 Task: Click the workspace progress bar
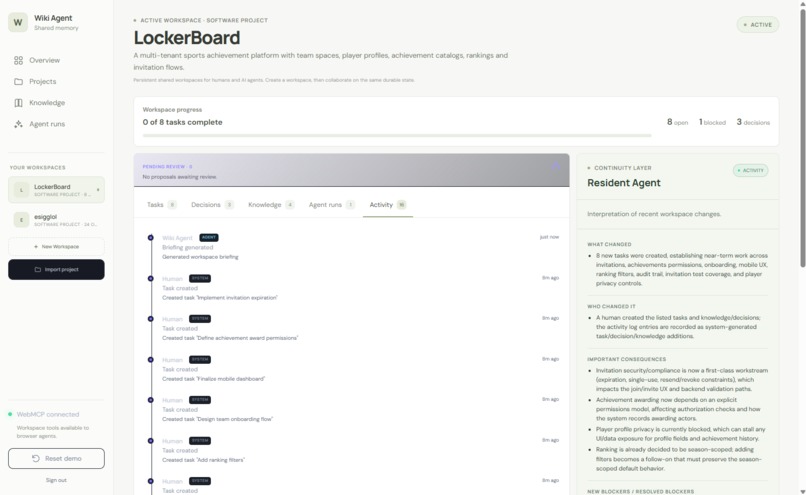point(397,136)
